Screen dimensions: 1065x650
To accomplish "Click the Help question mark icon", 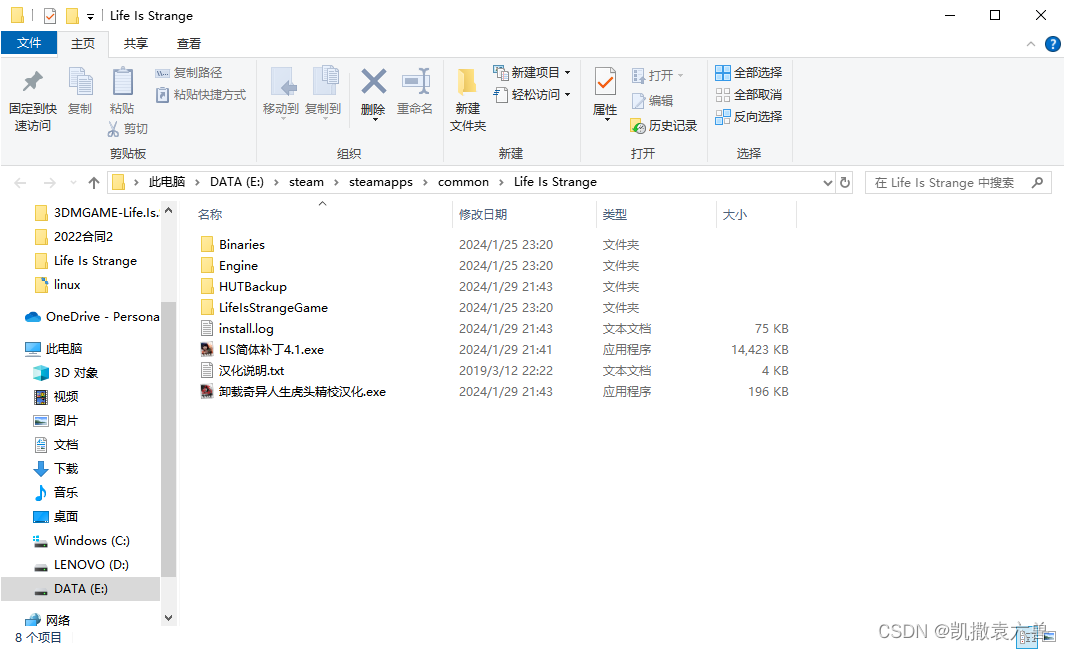I will coord(1052,44).
